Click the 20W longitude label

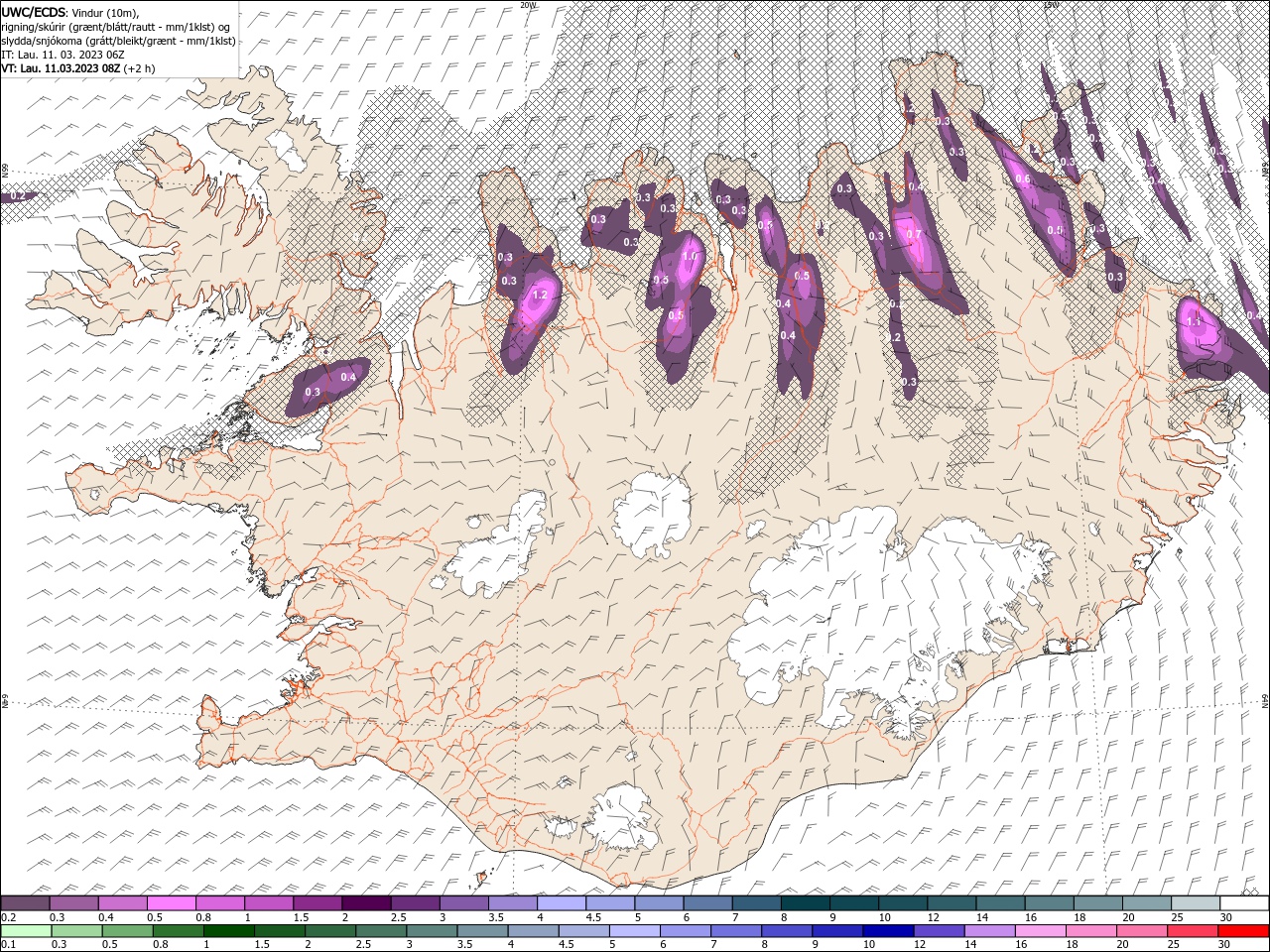coord(528,5)
